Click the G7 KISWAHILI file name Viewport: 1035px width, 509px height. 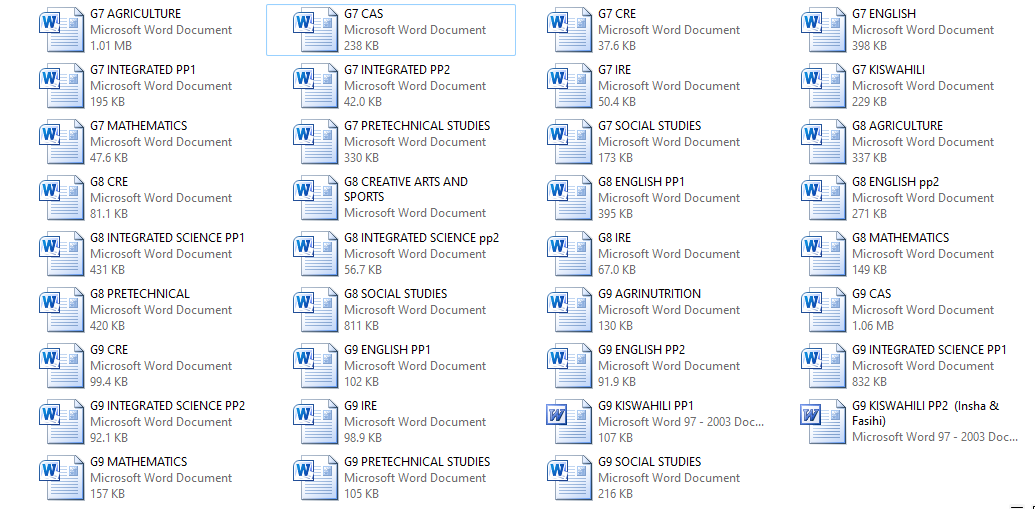click(888, 70)
